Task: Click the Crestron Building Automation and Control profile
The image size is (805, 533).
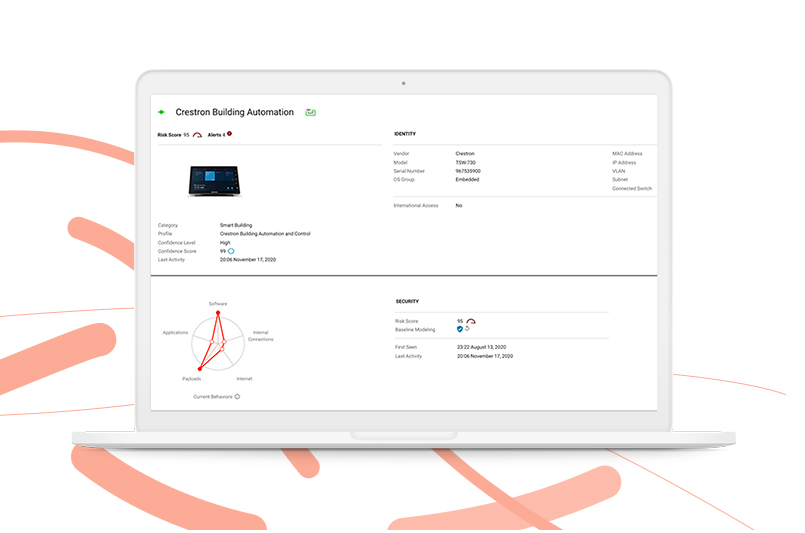Action: (265, 234)
